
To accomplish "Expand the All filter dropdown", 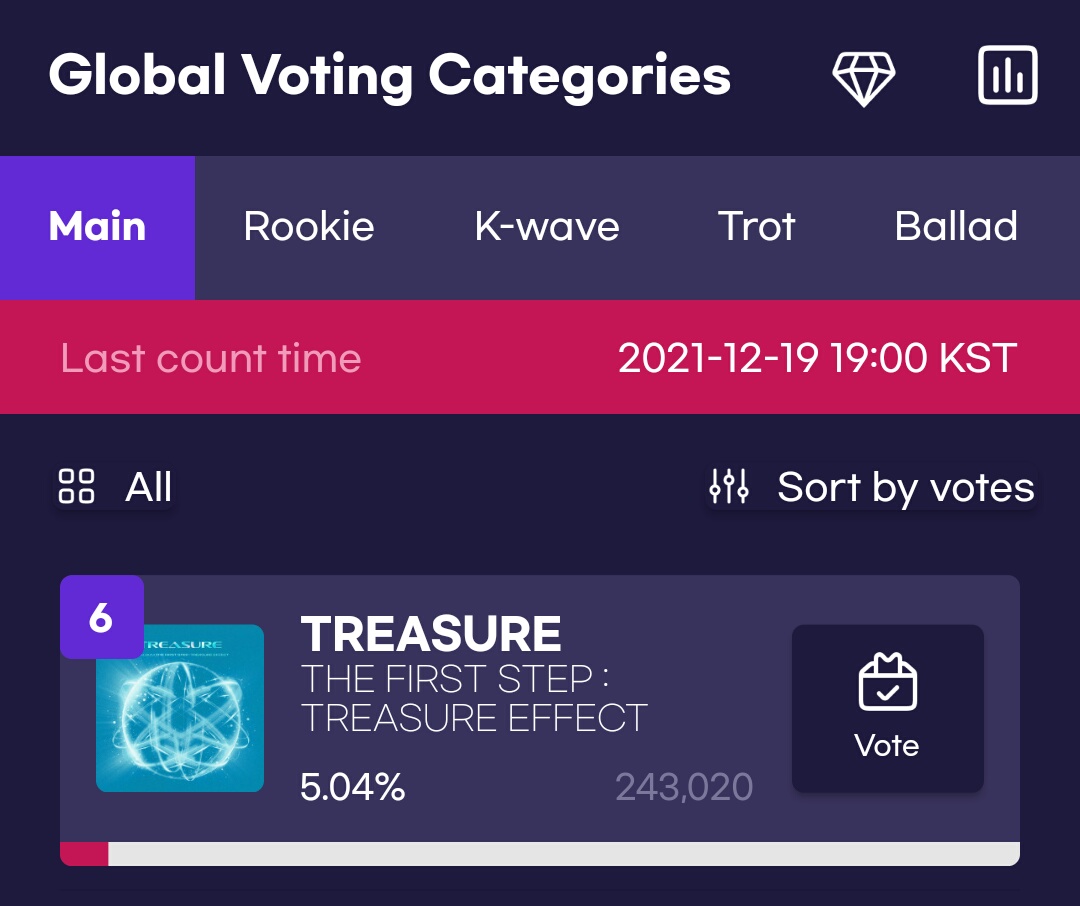I will point(115,487).
